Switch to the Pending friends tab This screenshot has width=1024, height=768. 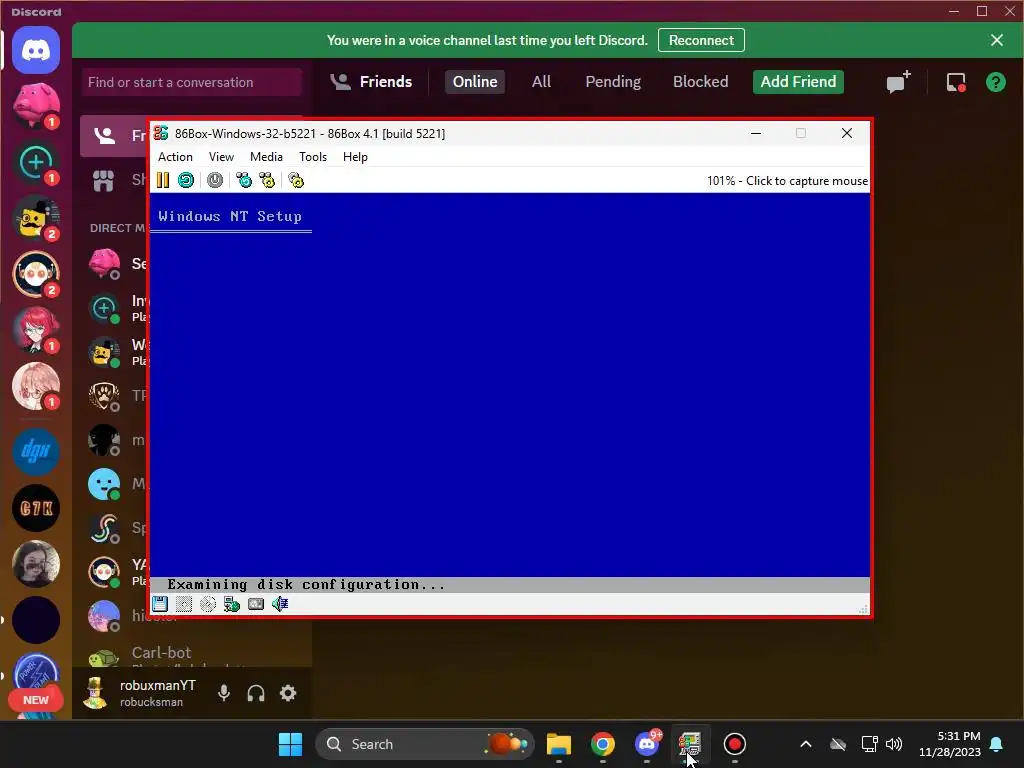[x=613, y=82]
